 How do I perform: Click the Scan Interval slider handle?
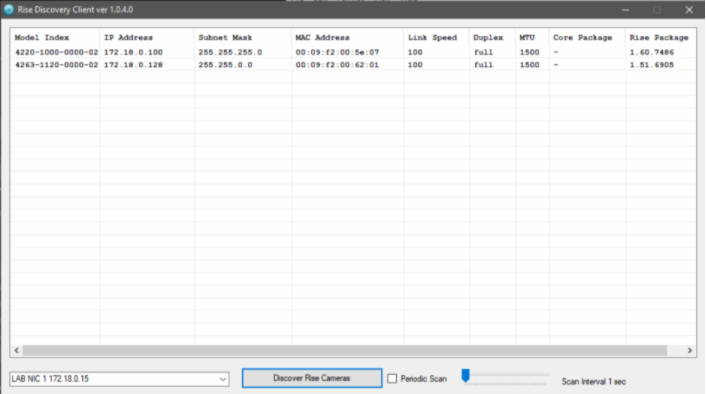pos(466,375)
